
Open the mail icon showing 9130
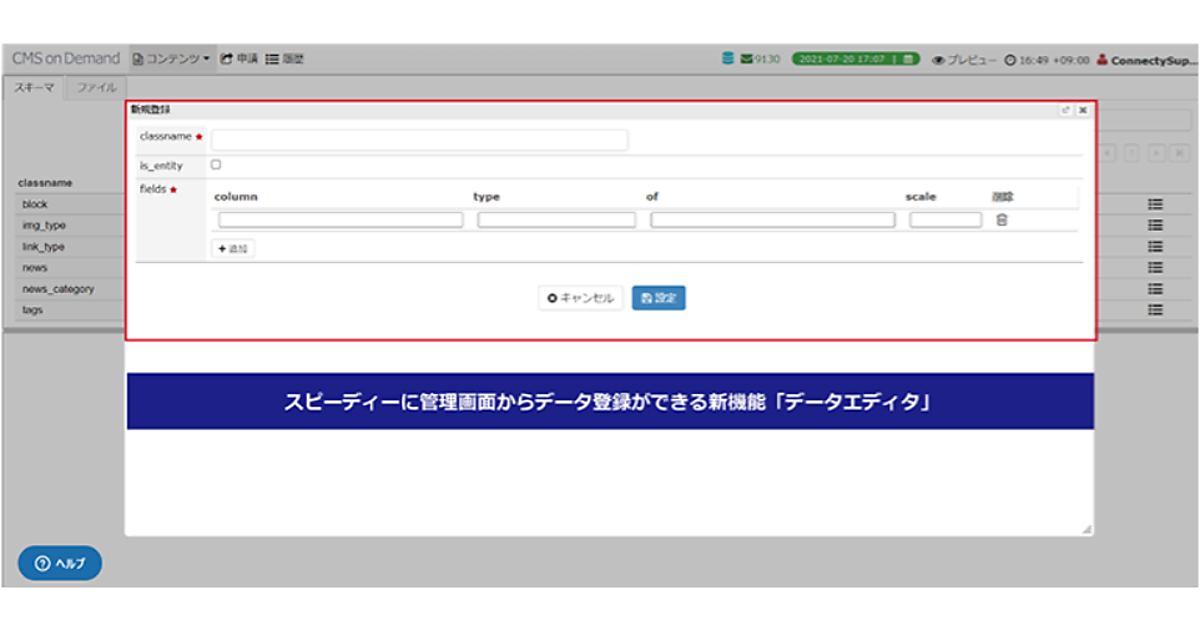click(x=759, y=59)
